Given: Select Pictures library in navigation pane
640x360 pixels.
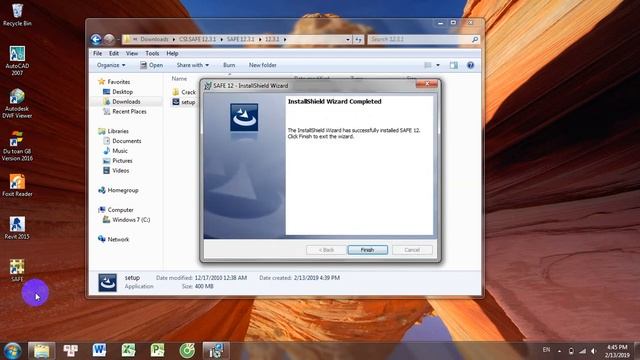Looking at the screenshot, I should point(118,161).
